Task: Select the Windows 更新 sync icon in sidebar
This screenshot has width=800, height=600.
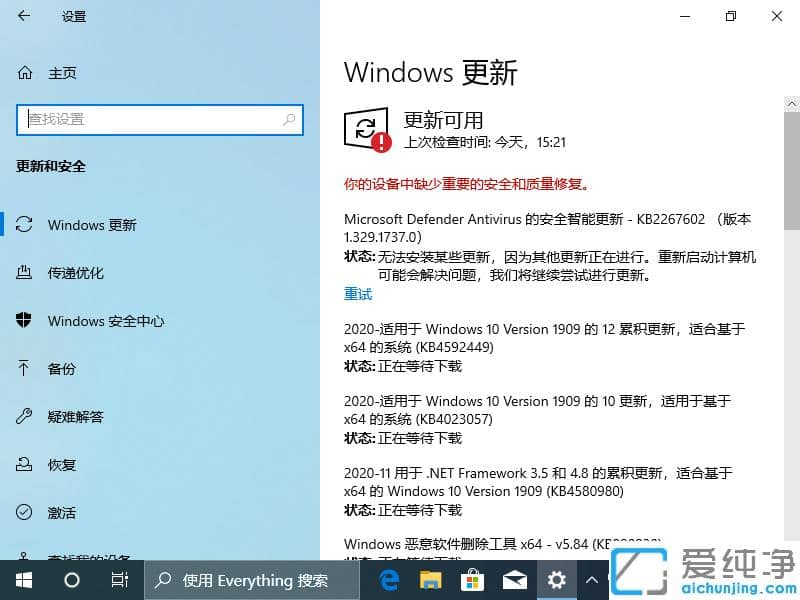Action: coord(24,225)
